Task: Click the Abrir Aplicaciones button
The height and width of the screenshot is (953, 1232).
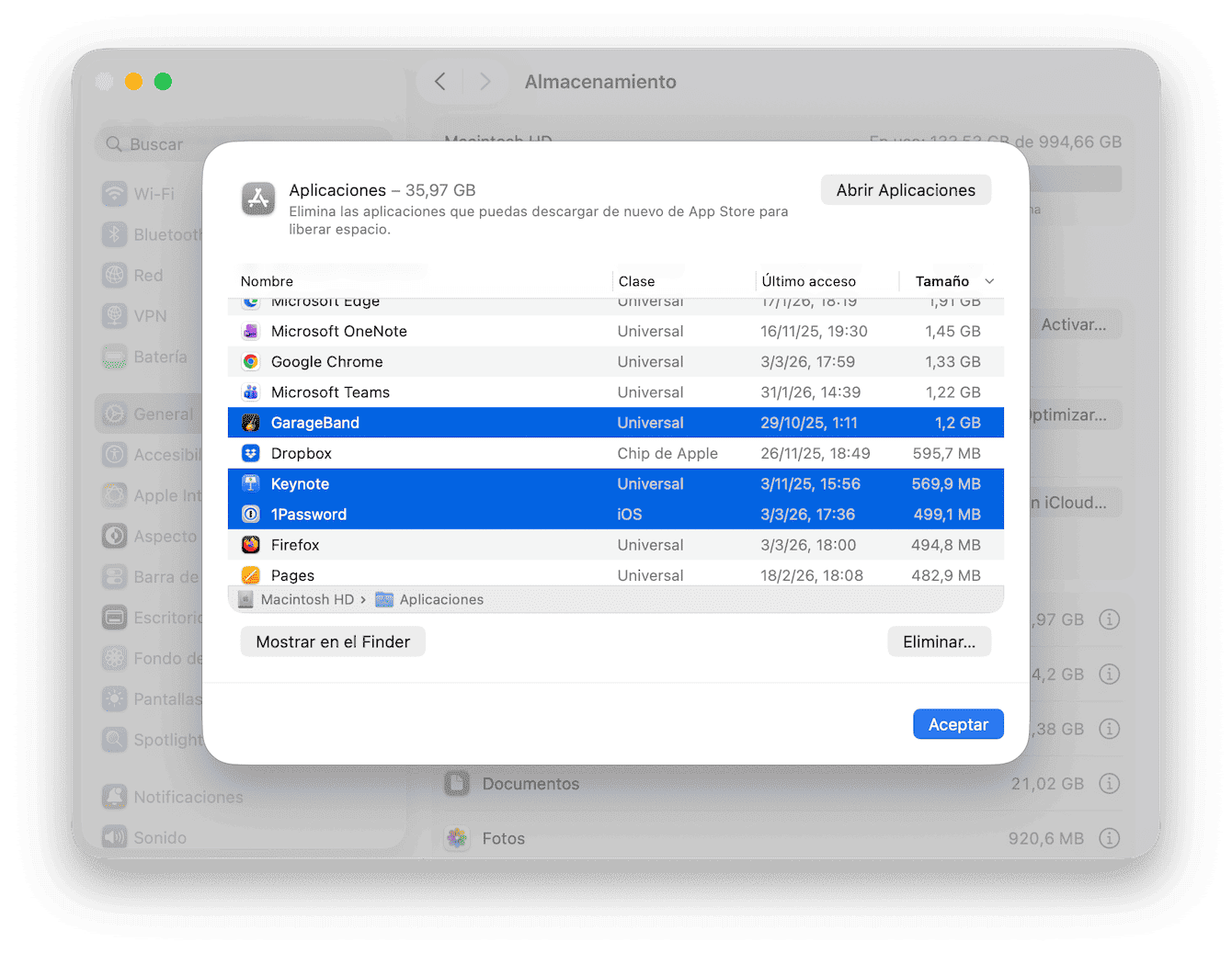Action: (906, 190)
